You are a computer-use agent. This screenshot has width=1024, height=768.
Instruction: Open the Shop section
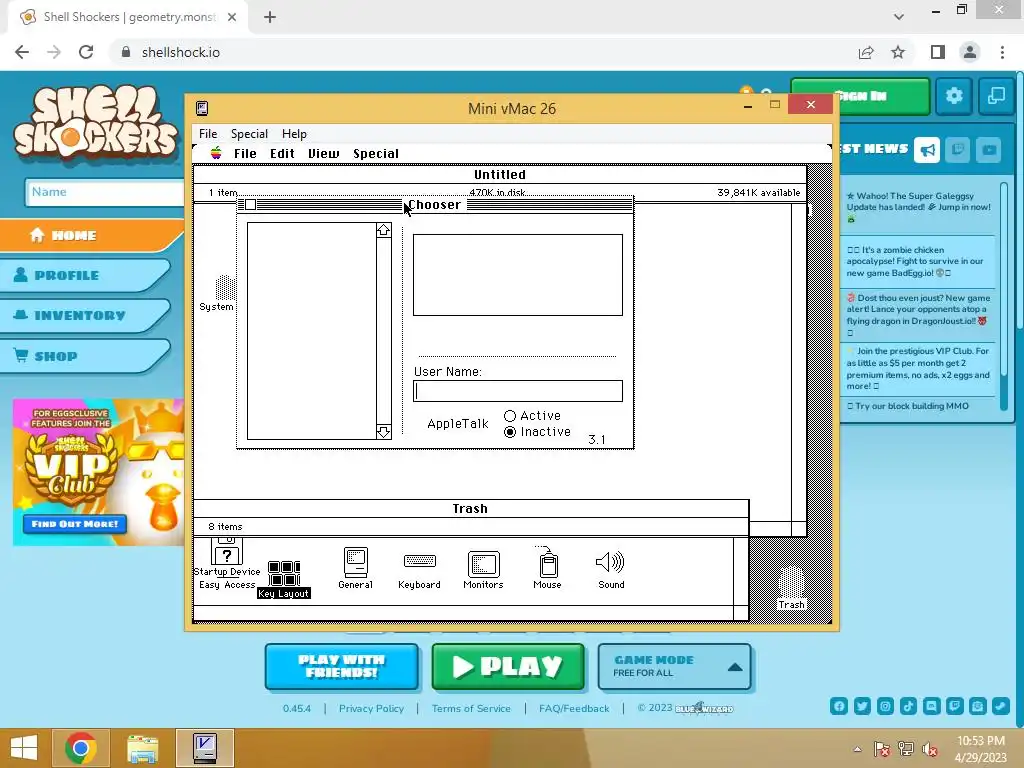click(x=85, y=356)
